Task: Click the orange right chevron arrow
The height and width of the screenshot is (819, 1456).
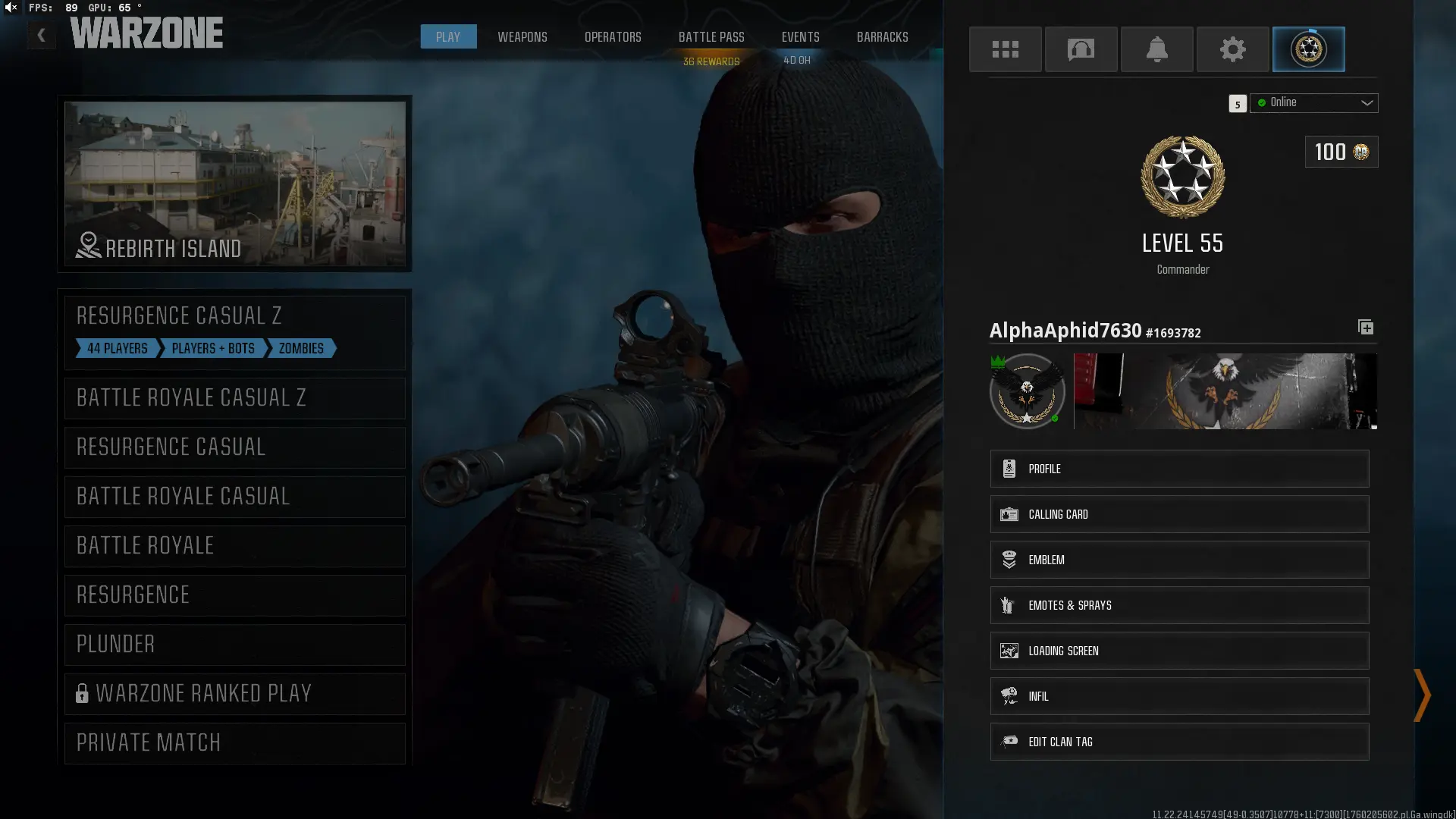Action: click(x=1422, y=695)
